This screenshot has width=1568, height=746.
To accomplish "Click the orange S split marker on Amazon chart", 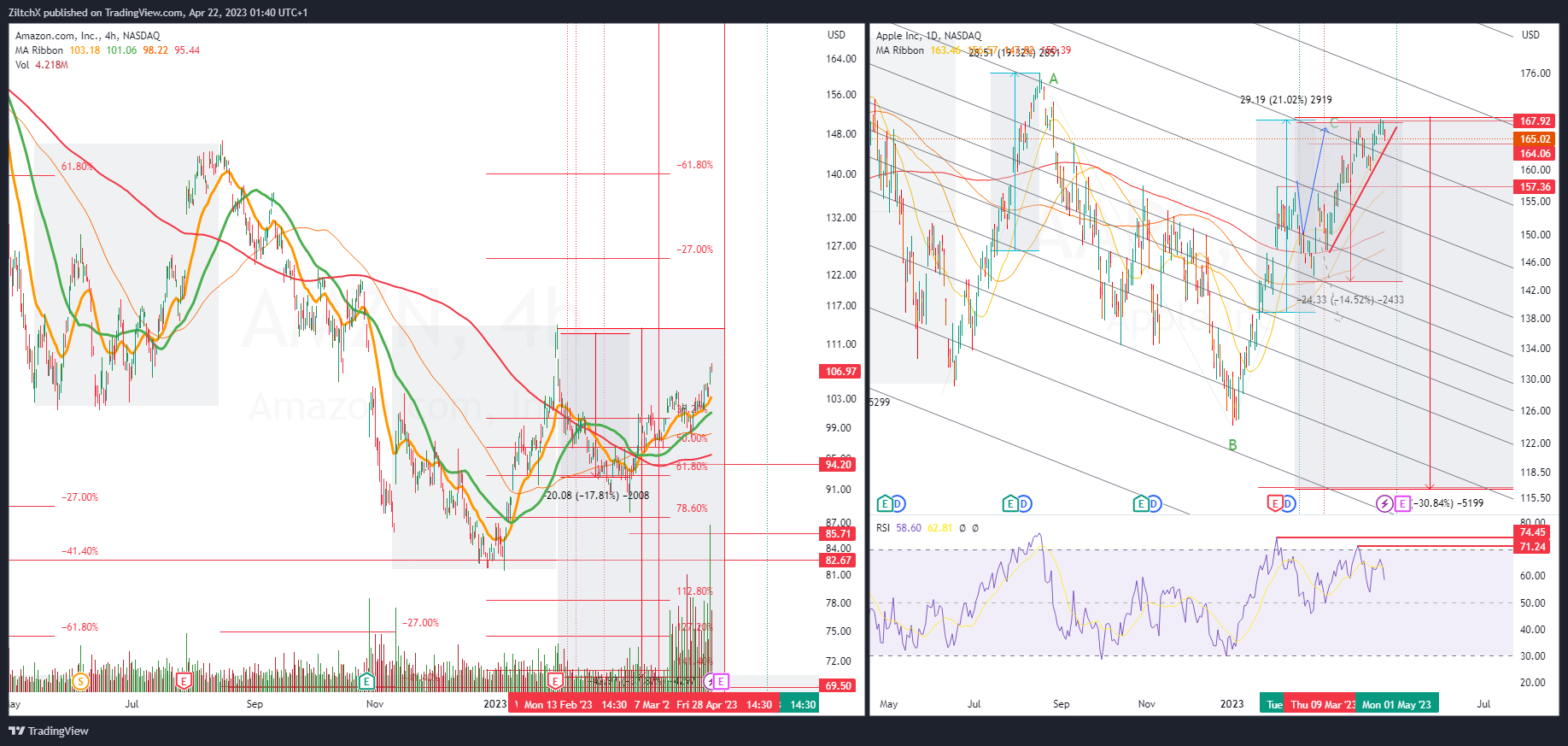I will [x=80, y=681].
